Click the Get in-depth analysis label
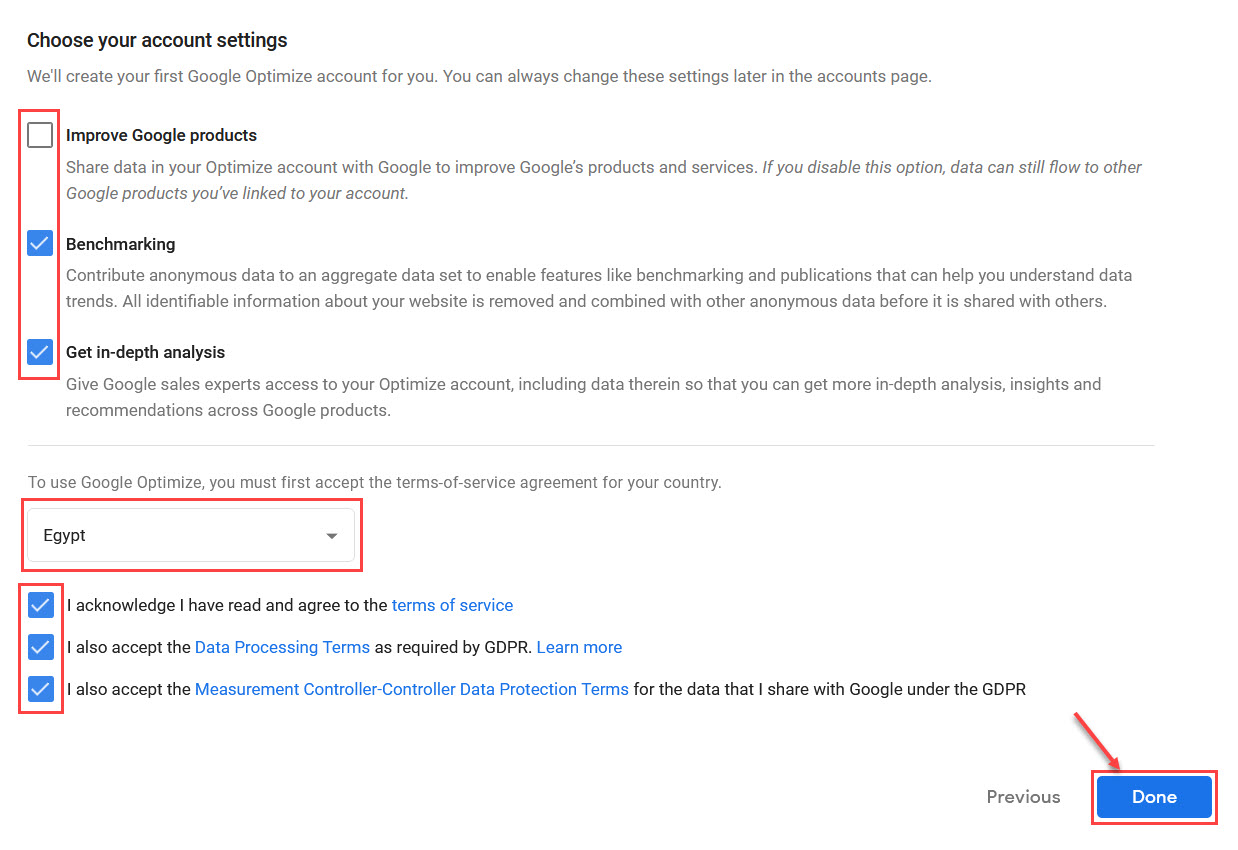Screen dimensions: 1238x850 [145, 352]
